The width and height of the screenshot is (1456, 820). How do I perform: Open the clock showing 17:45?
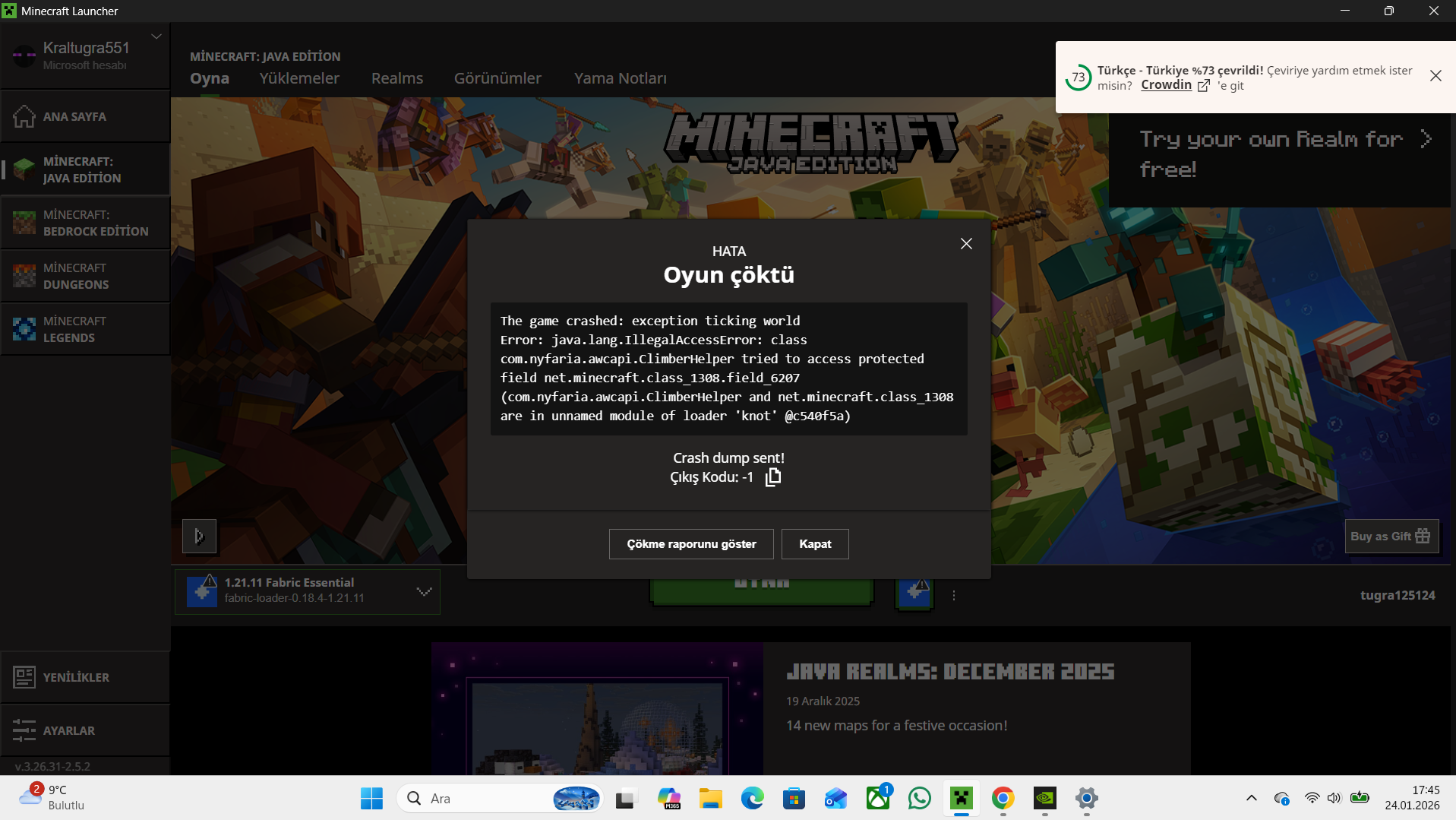(x=1412, y=798)
